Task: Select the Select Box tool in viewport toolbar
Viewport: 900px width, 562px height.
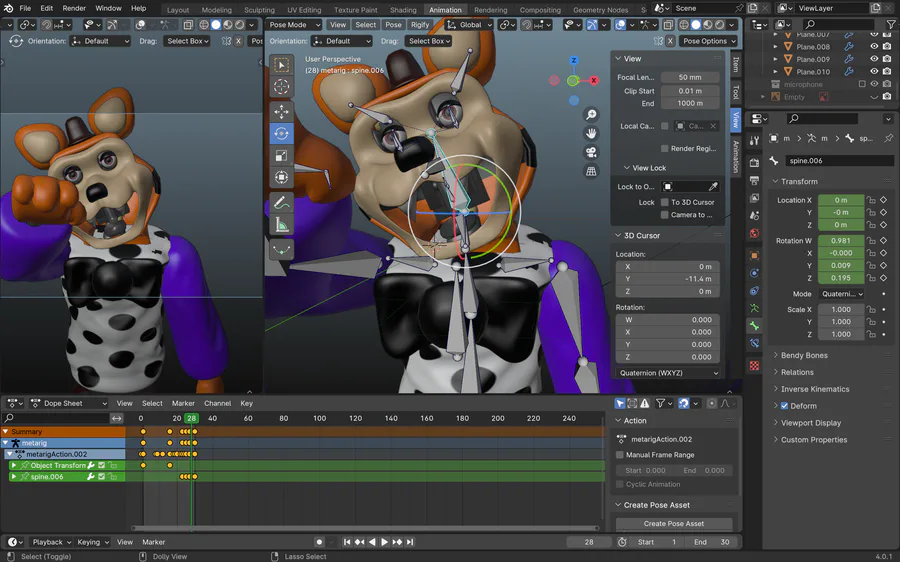Action: (x=281, y=65)
